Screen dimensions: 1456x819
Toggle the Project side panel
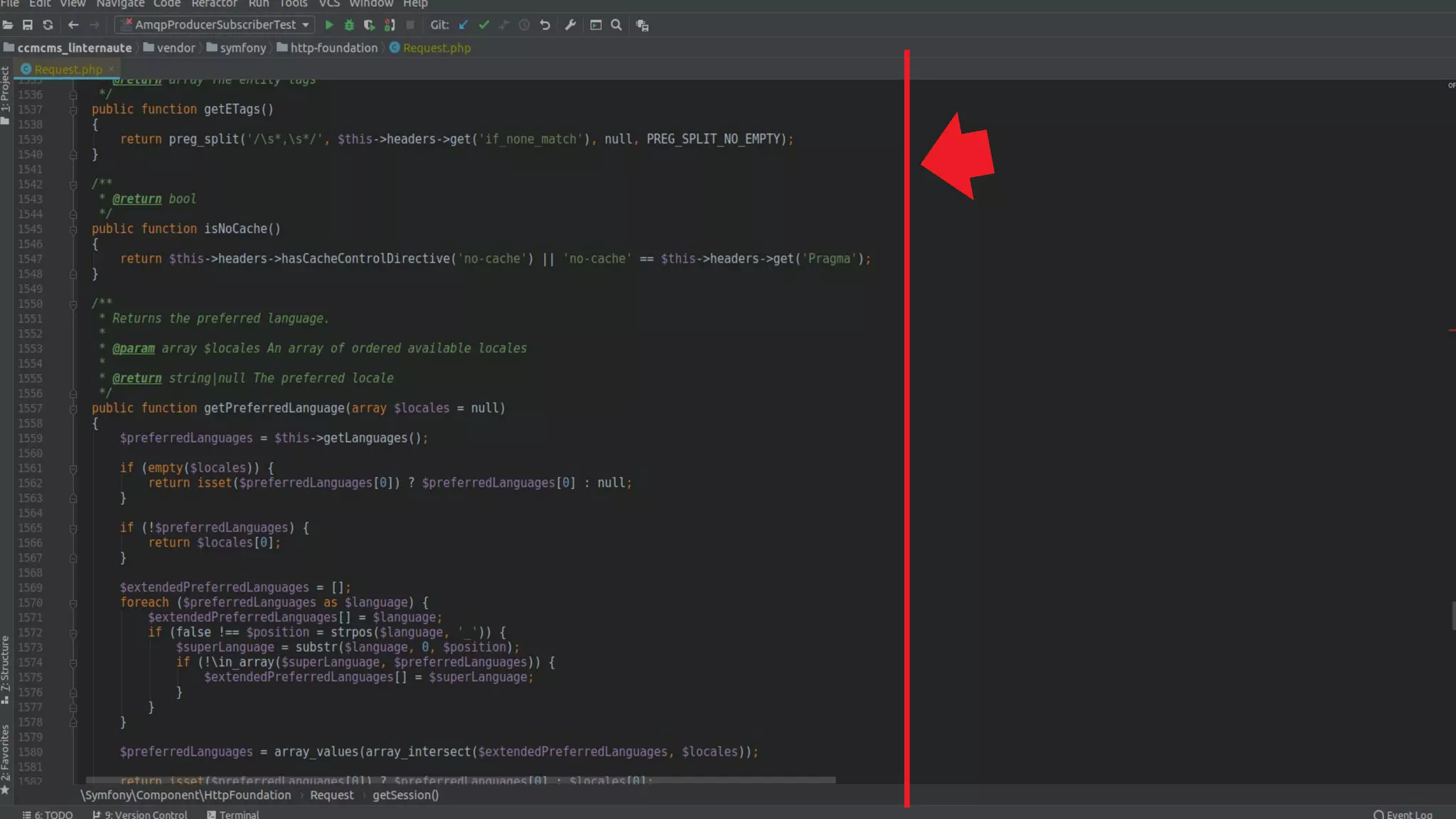point(6,92)
